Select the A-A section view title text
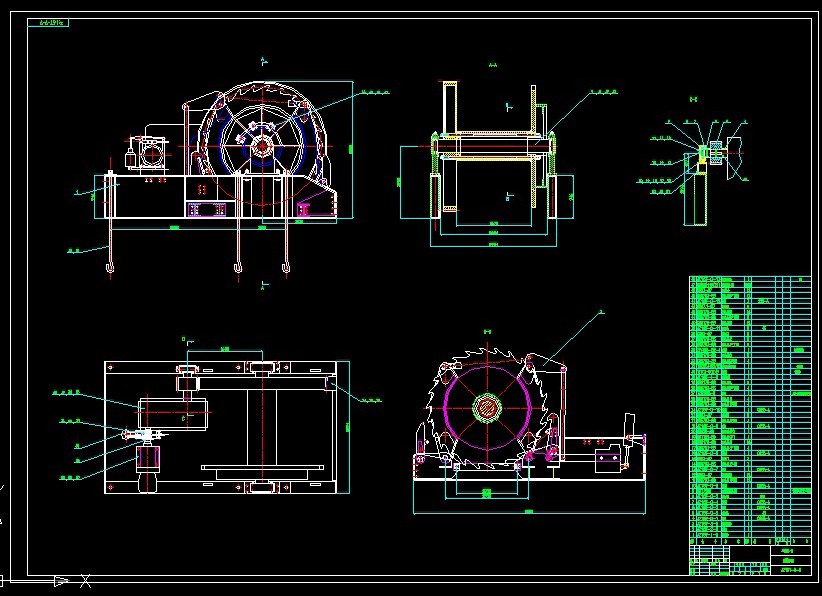822x596 pixels. click(493, 66)
